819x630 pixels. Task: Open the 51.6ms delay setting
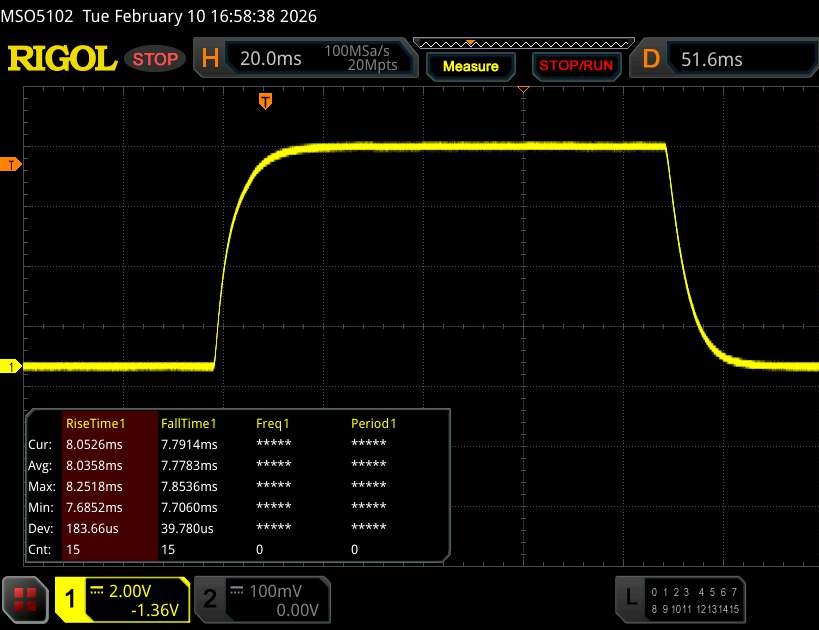click(711, 59)
